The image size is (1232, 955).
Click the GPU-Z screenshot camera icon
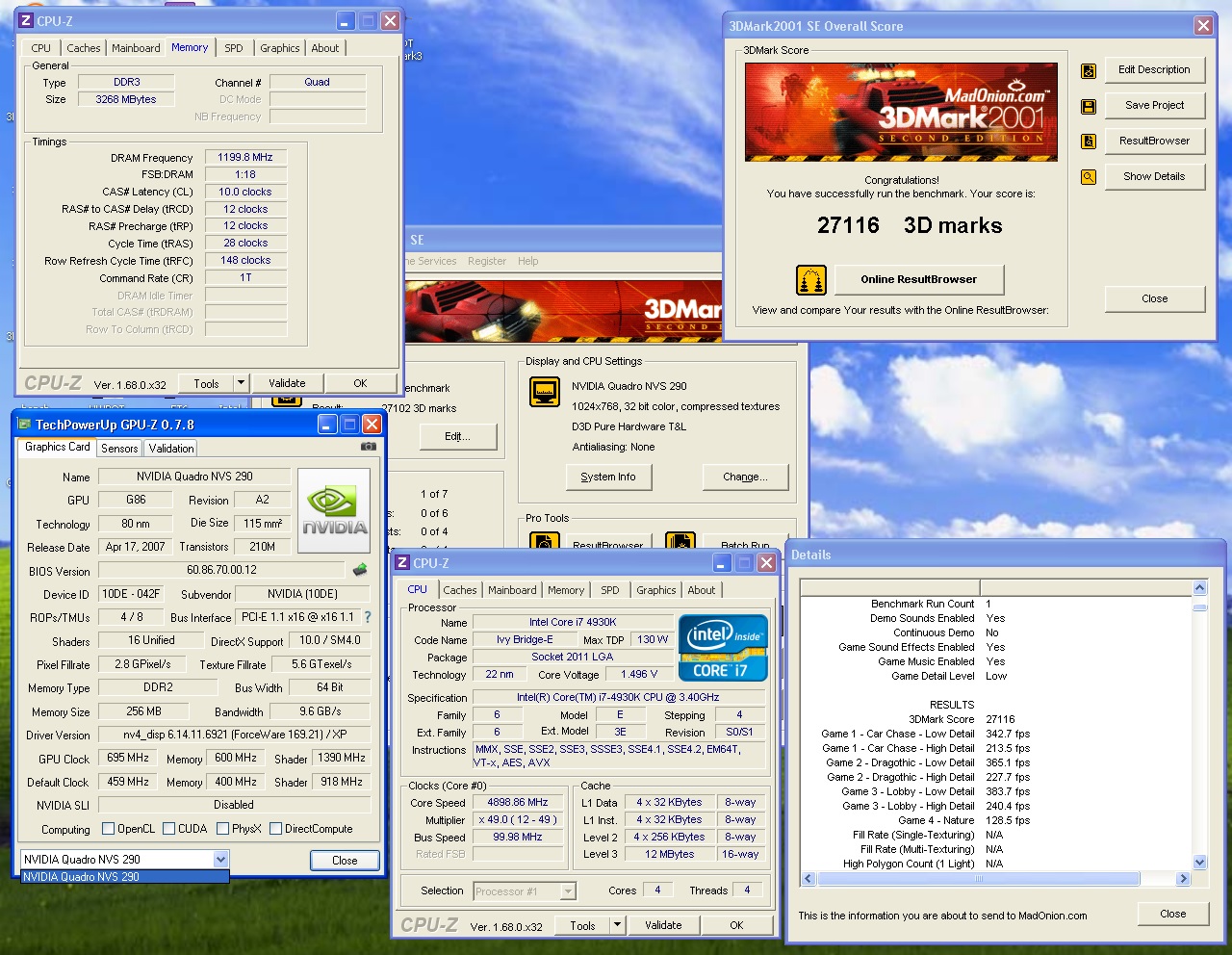(x=369, y=447)
